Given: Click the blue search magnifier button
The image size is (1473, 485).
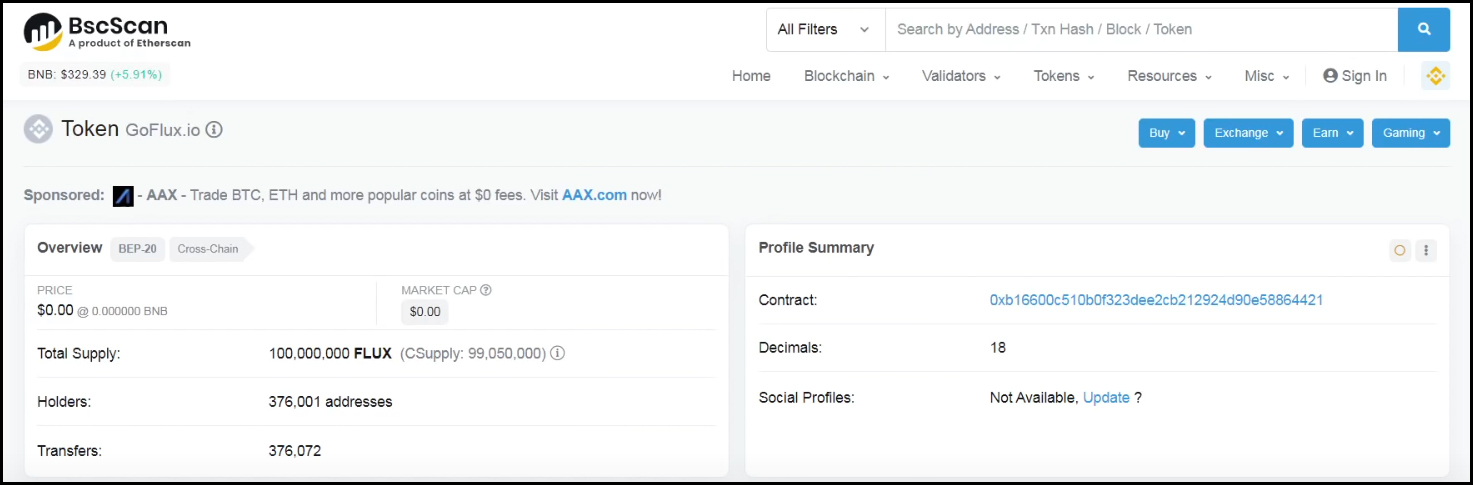Looking at the screenshot, I should coord(1423,29).
